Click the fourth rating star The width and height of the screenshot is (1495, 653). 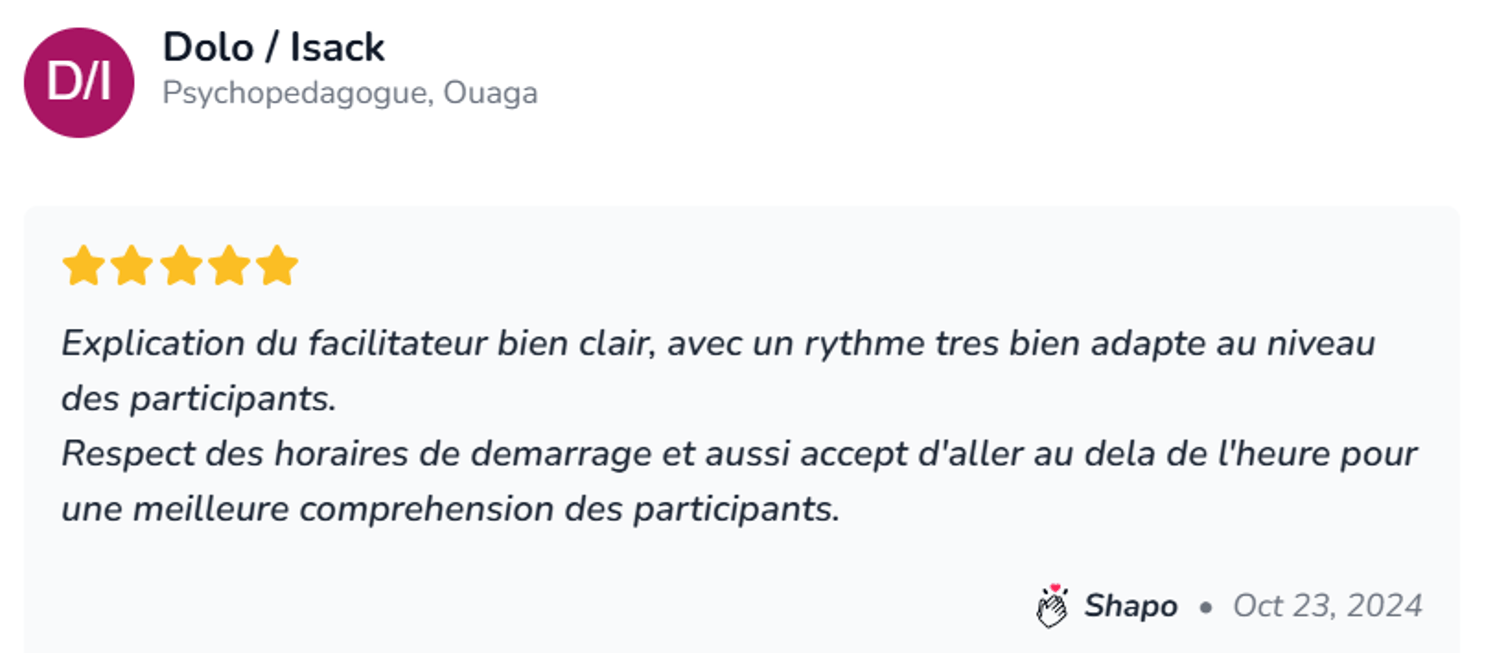(x=228, y=267)
